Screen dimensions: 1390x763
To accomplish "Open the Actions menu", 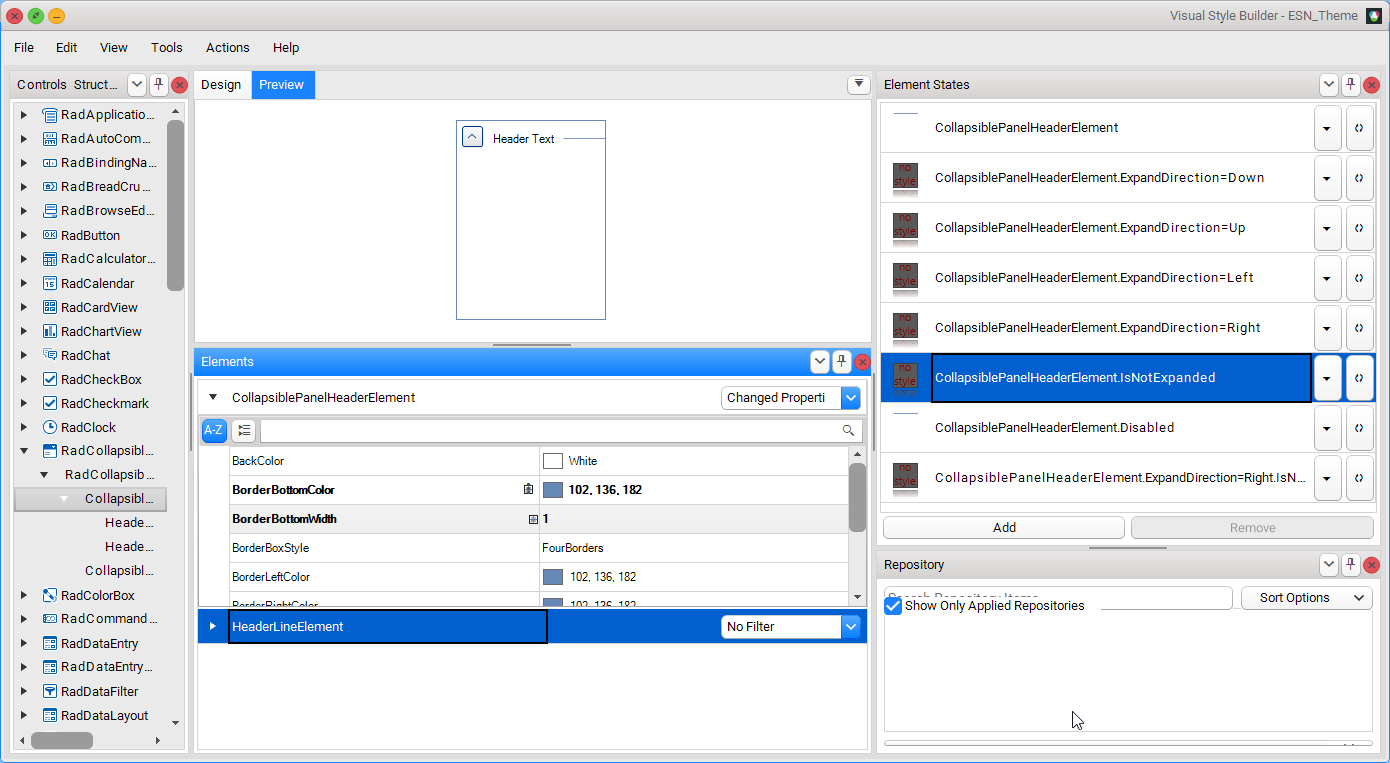I will coord(228,47).
